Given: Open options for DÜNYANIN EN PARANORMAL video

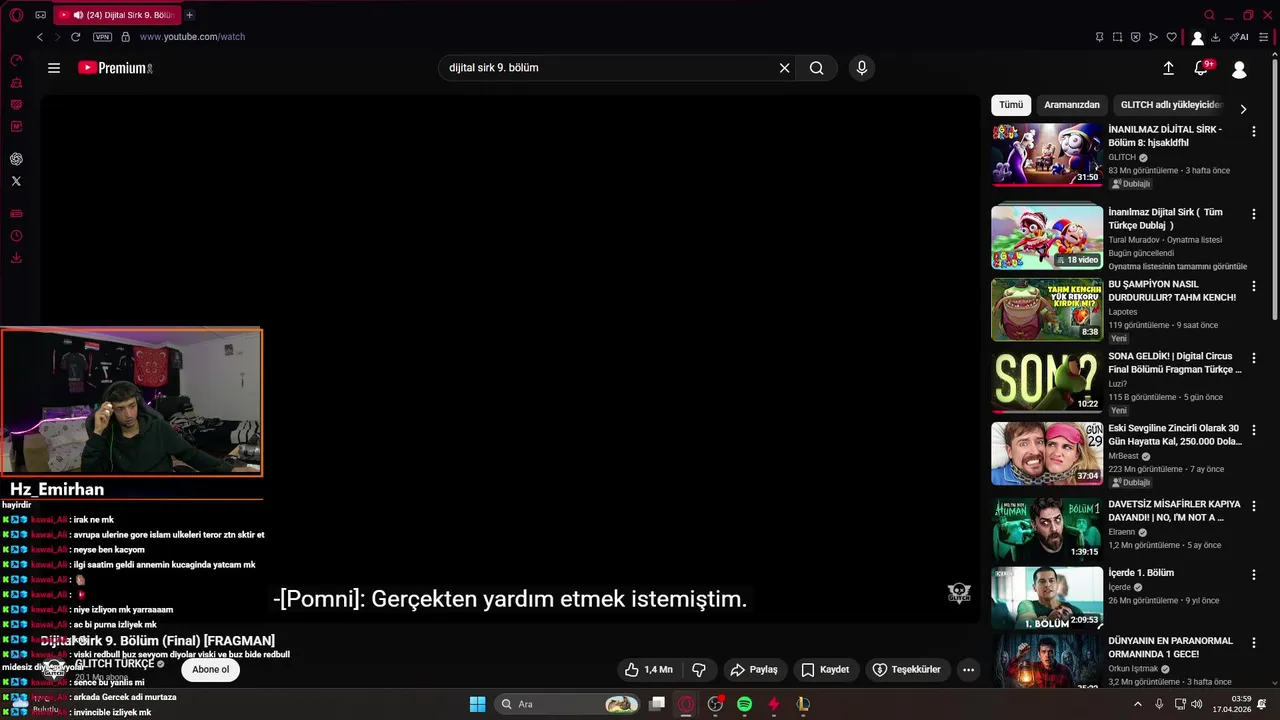Looking at the screenshot, I should pyautogui.click(x=1254, y=643).
